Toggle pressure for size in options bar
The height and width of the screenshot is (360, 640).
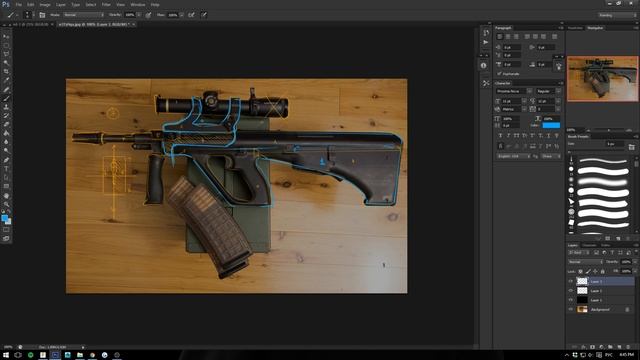[x=204, y=15]
